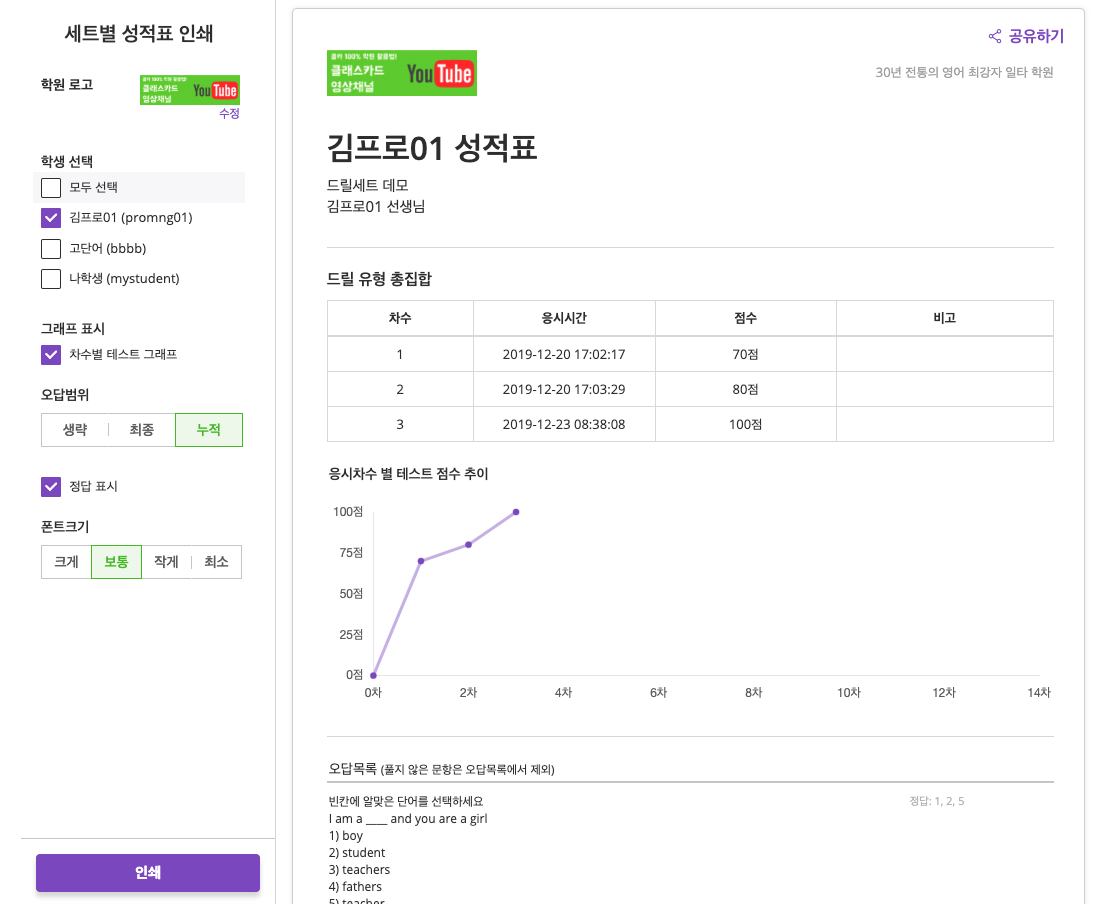
Task: Click the share icon beside 공유하기
Action: click(995, 37)
